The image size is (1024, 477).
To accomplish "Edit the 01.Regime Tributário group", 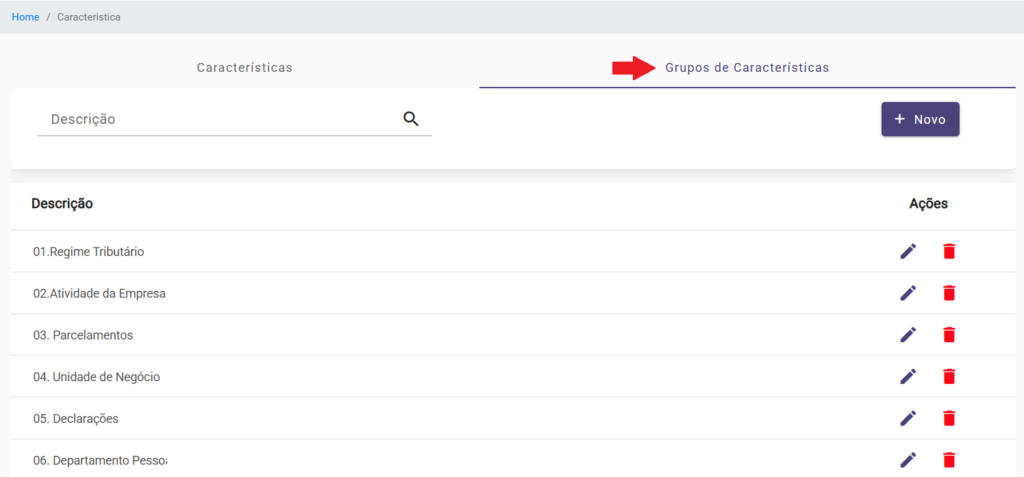I will coord(908,251).
